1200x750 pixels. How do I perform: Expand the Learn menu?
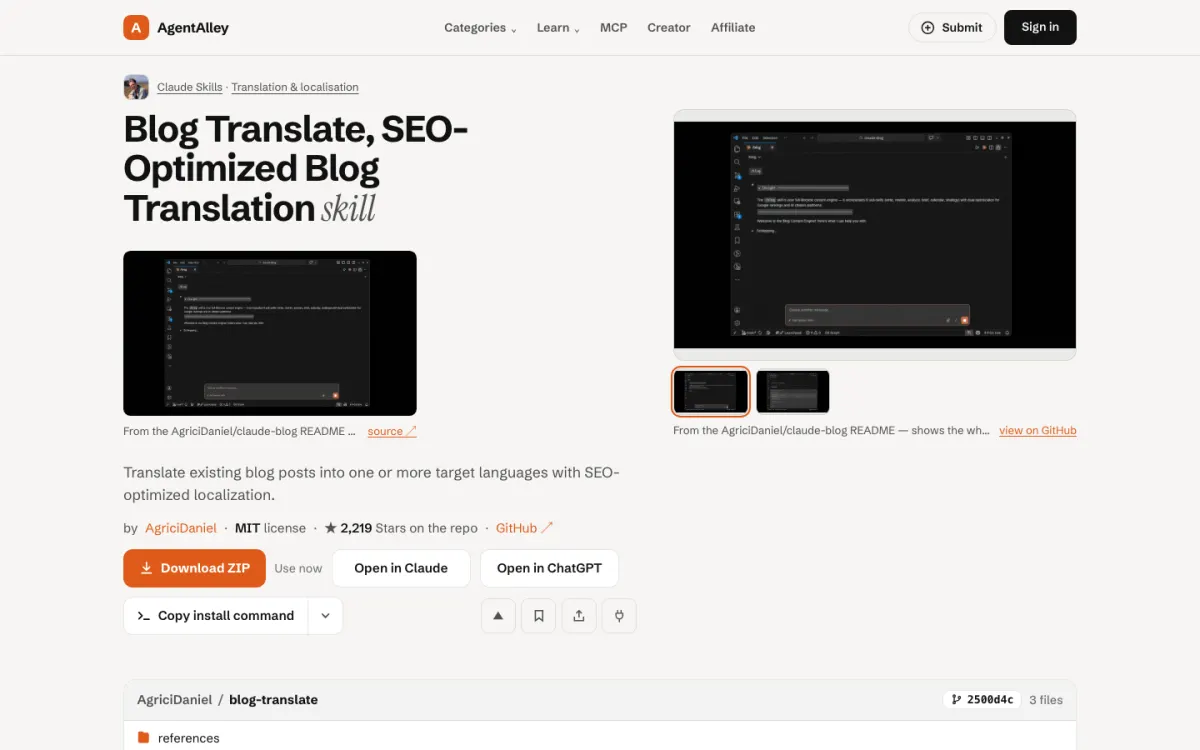(x=558, y=28)
